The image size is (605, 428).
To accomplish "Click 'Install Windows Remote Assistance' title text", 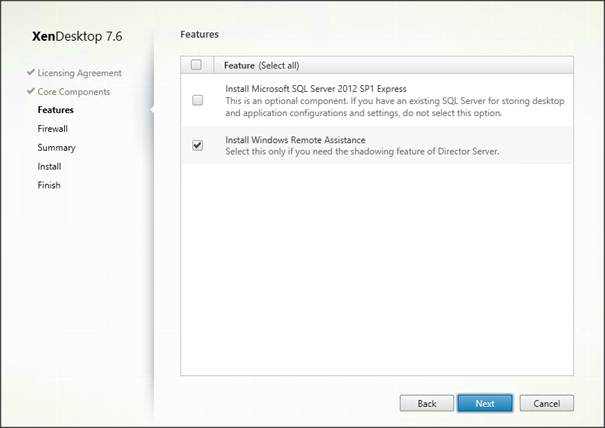I will [x=295, y=140].
